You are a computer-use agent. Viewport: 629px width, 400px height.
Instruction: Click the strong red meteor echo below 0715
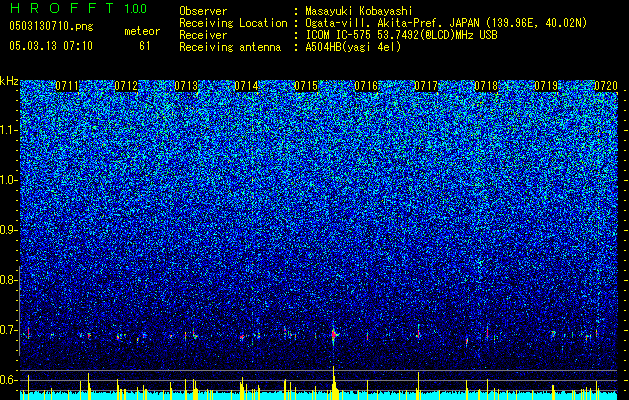(334, 335)
